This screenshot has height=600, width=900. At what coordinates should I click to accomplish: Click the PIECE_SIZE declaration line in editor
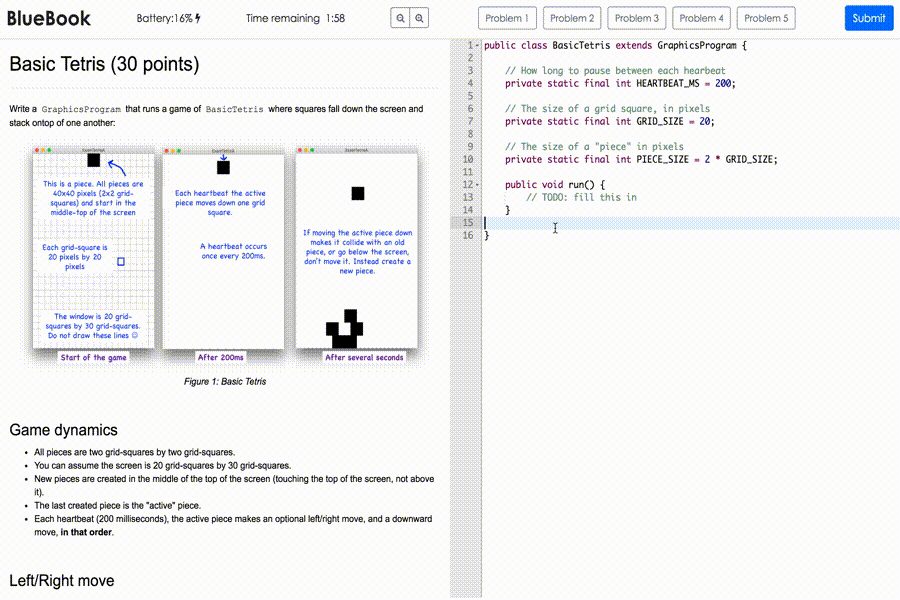[640, 159]
